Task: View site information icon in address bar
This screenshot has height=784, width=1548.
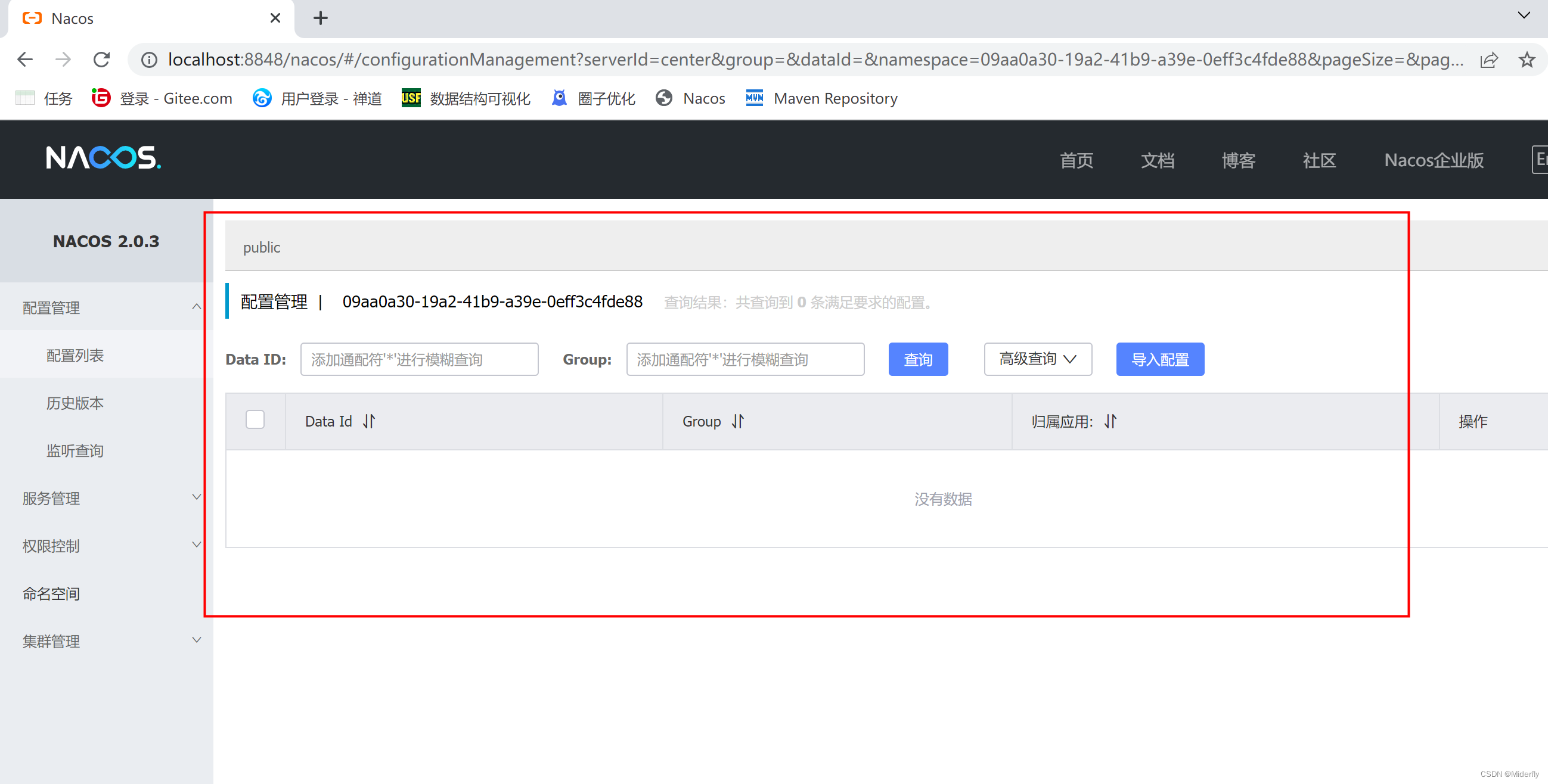Action: coord(149,60)
